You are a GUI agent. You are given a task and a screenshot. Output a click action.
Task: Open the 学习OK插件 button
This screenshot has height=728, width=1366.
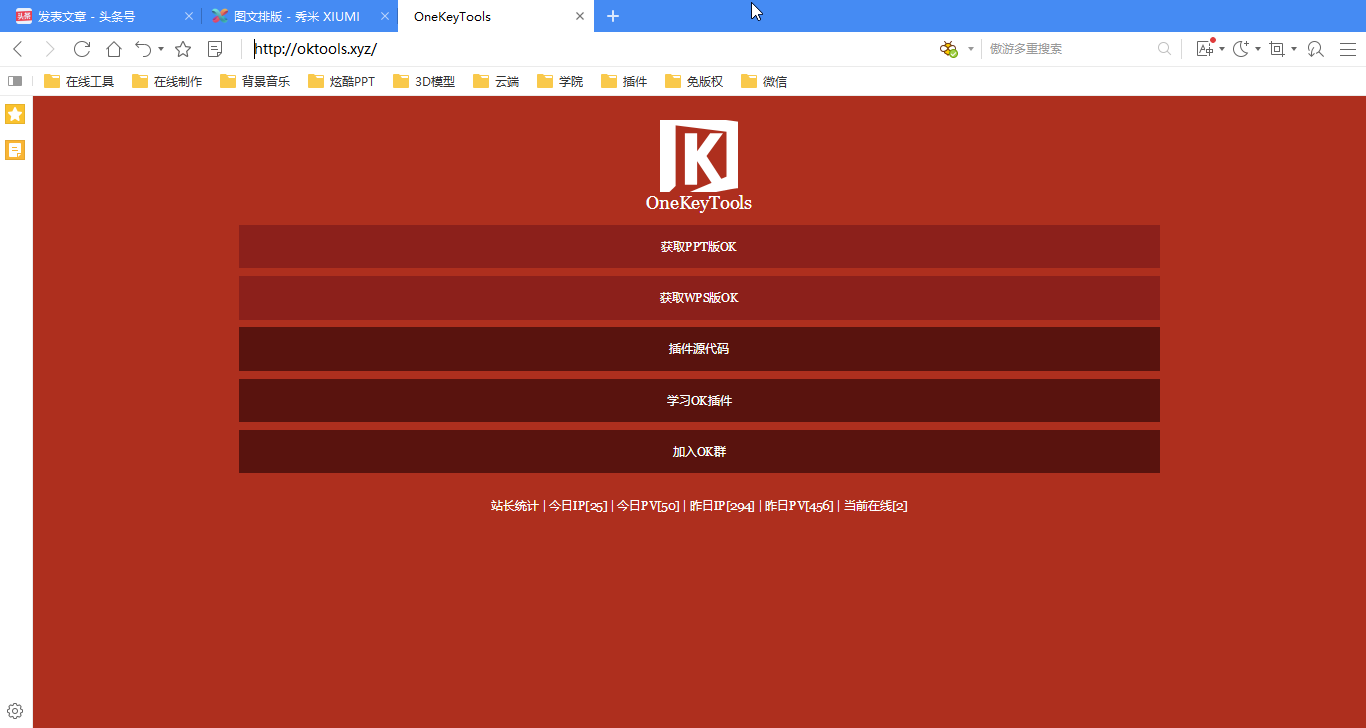699,400
